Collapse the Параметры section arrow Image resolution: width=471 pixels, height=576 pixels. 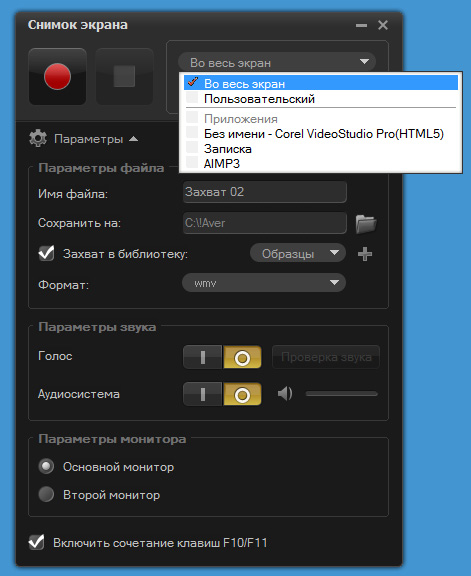(x=134, y=139)
